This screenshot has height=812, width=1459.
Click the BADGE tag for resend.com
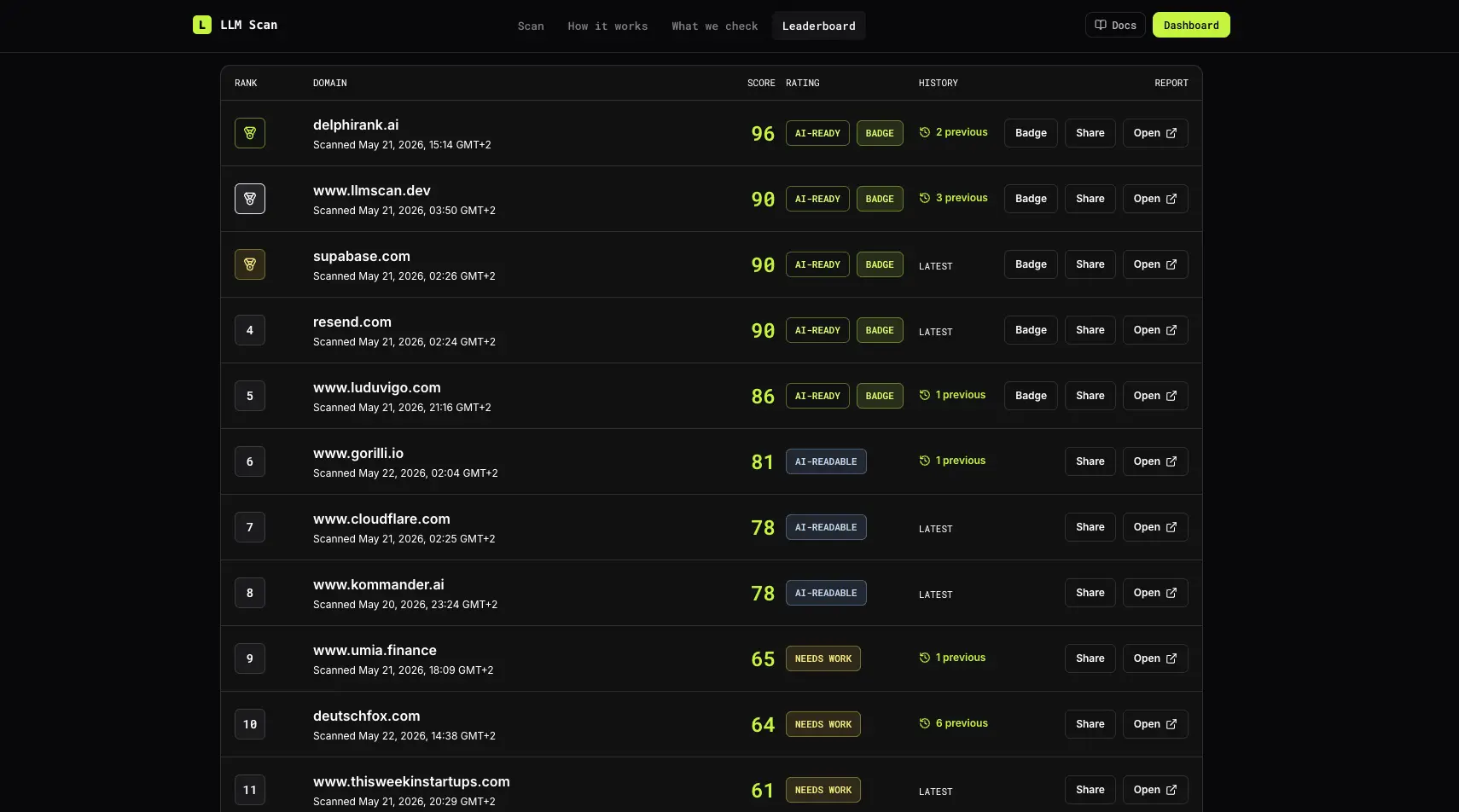tap(880, 330)
